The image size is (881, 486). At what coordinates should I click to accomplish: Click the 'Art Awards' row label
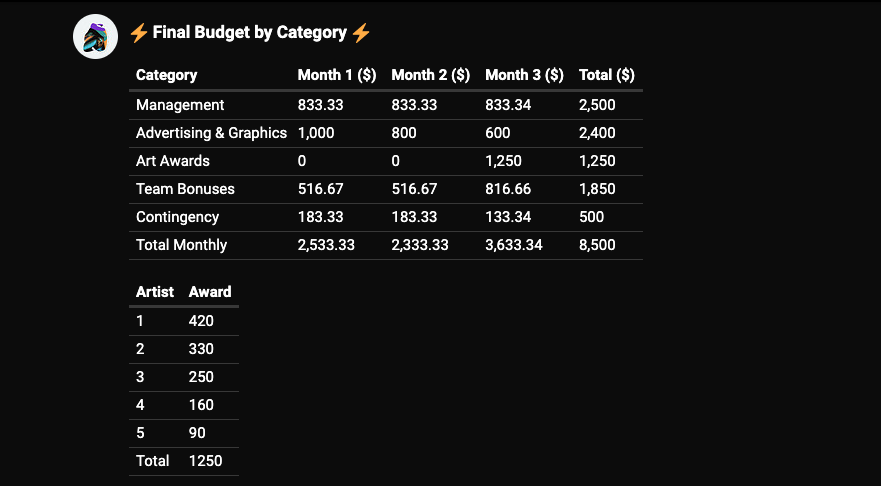pyautogui.click(x=173, y=161)
